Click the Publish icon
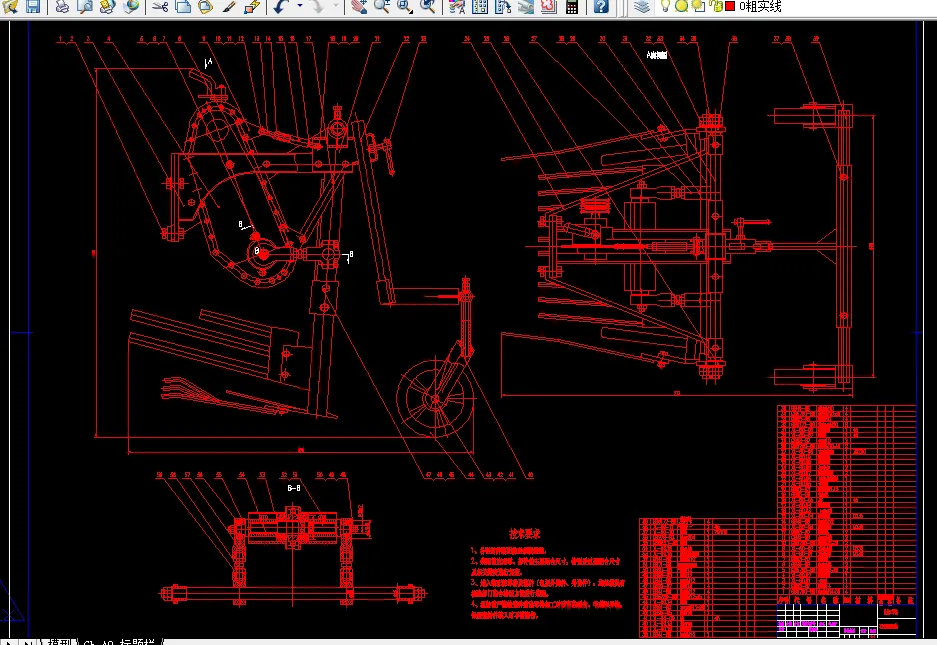 [108, 6]
